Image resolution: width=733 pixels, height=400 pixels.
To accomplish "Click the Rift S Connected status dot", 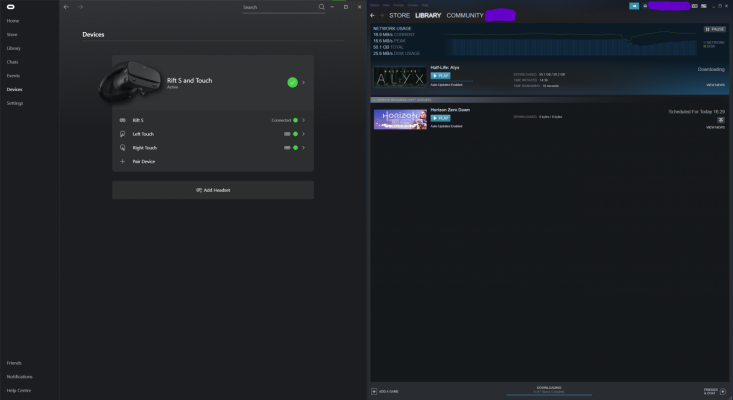I will [295, 120].
